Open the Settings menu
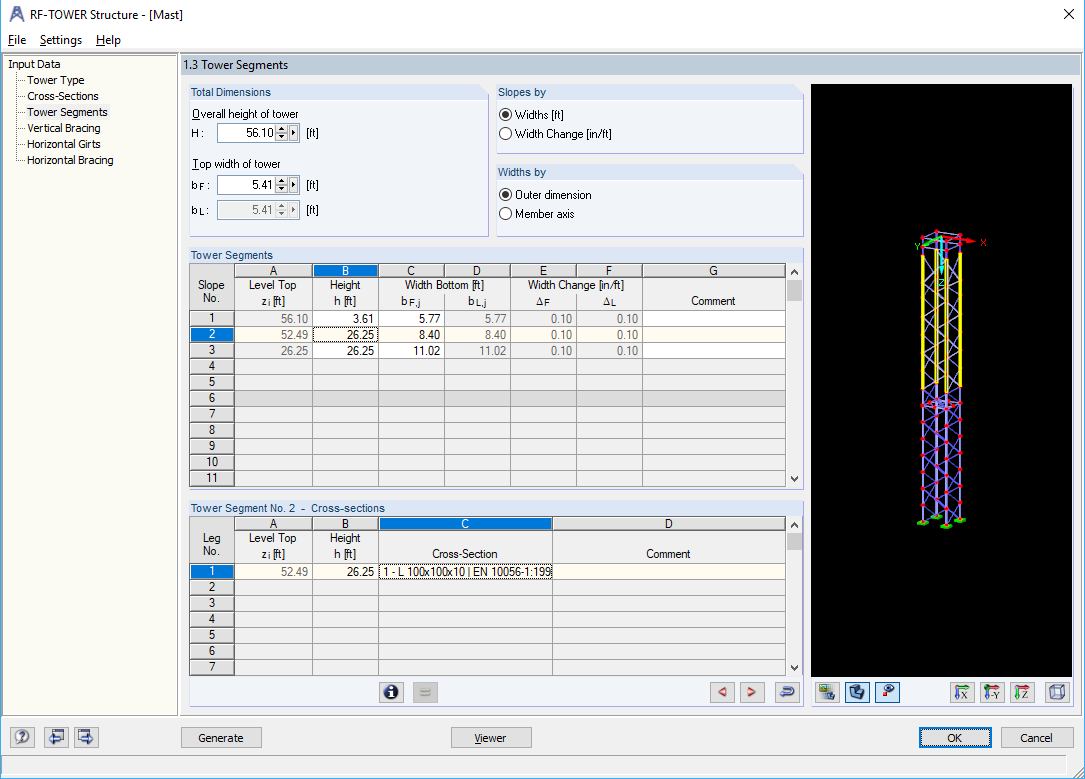Viewport: 1085px width, 779px height. coord(61,40)
